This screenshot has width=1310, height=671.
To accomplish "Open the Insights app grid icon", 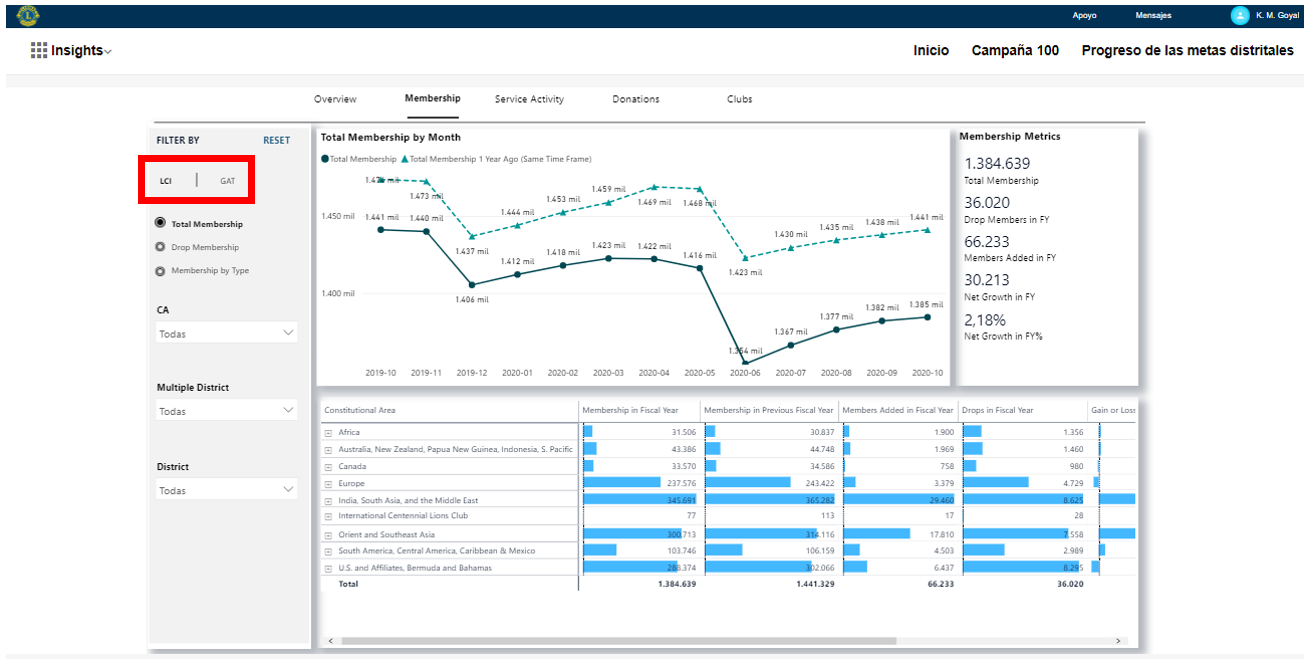I will point(39,50).
